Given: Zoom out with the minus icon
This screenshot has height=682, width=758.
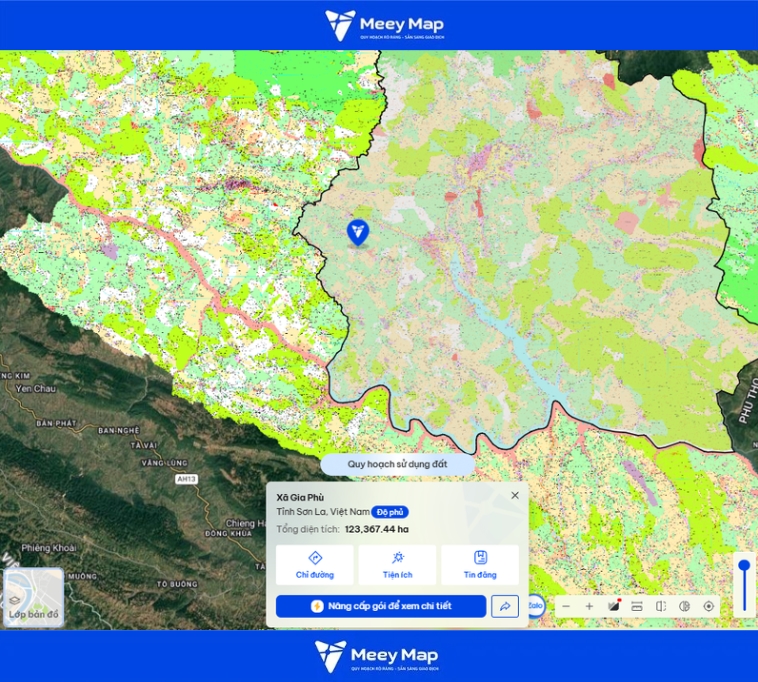Looking at the screenshot, I should click(566, 606).
